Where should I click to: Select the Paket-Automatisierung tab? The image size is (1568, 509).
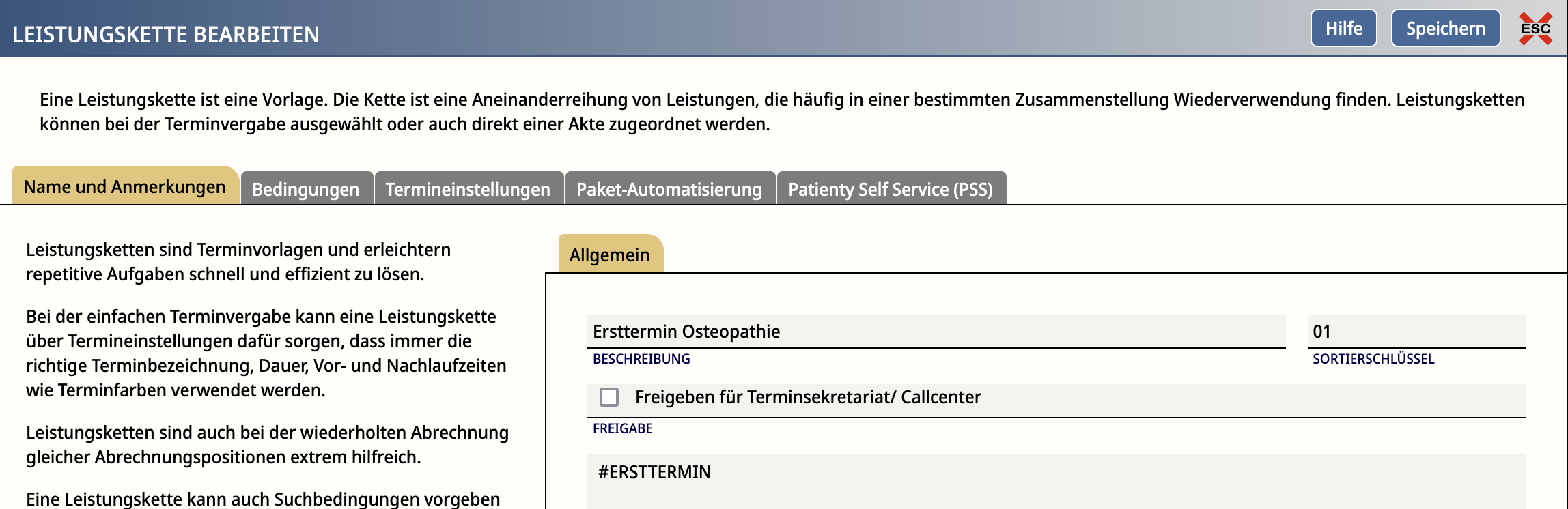pos(669,189)
